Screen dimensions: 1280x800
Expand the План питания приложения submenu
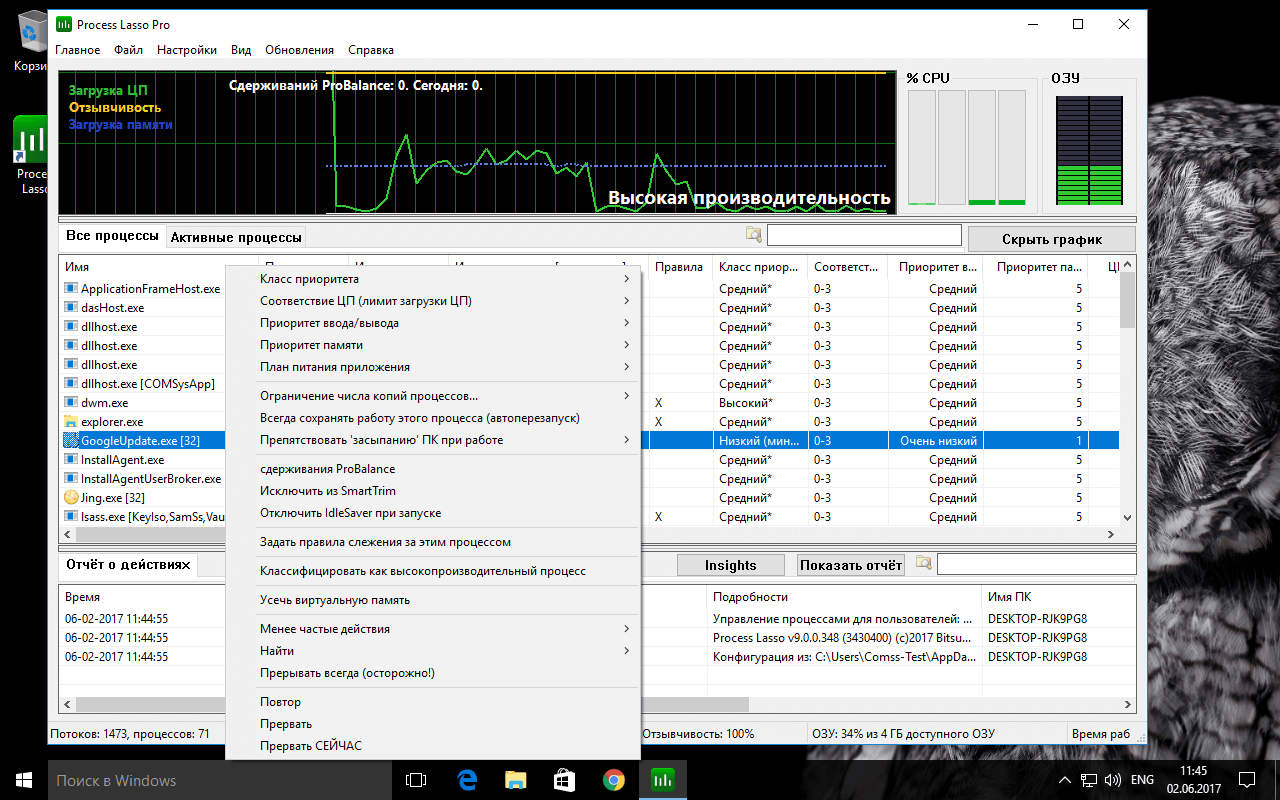coord(433,367)
